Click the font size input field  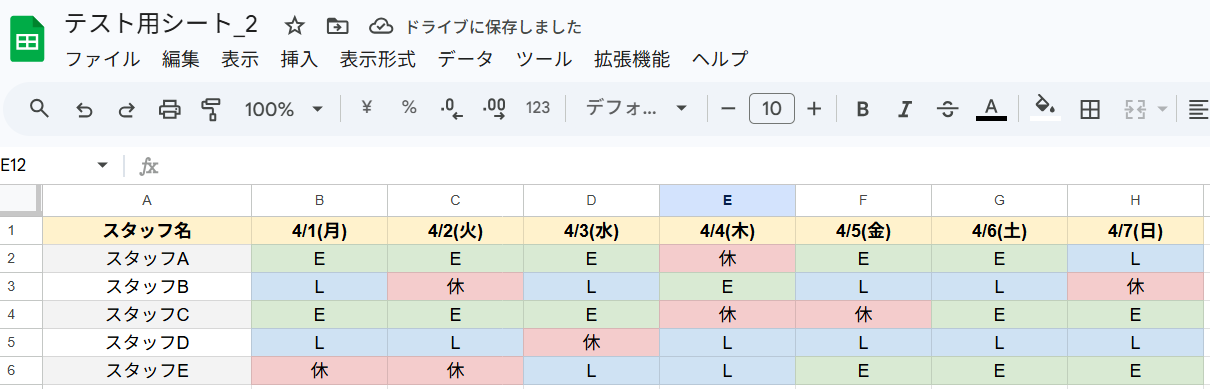click(x=772, y=108)
